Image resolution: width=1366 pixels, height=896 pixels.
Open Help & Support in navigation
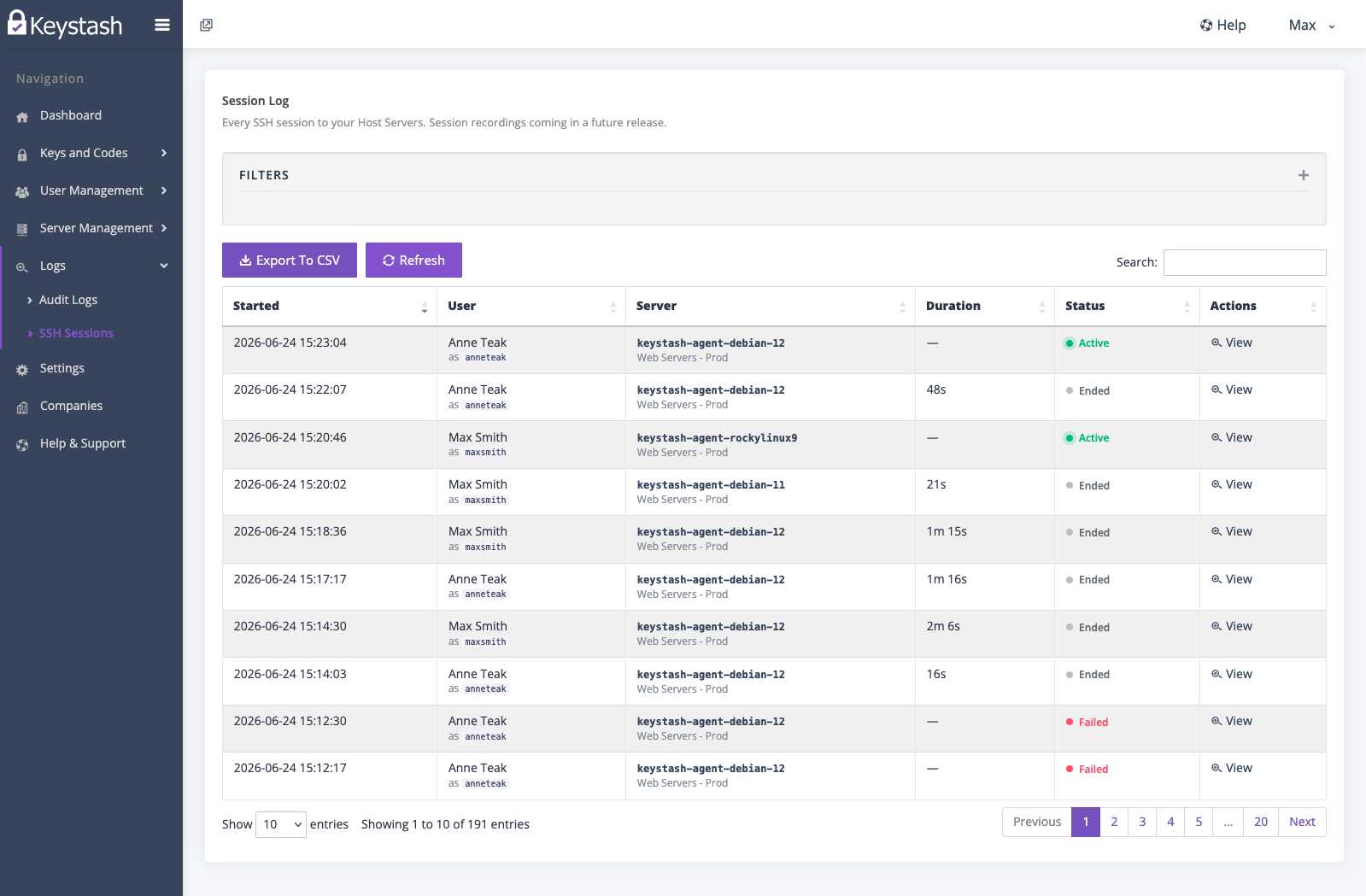coord(83,443)
